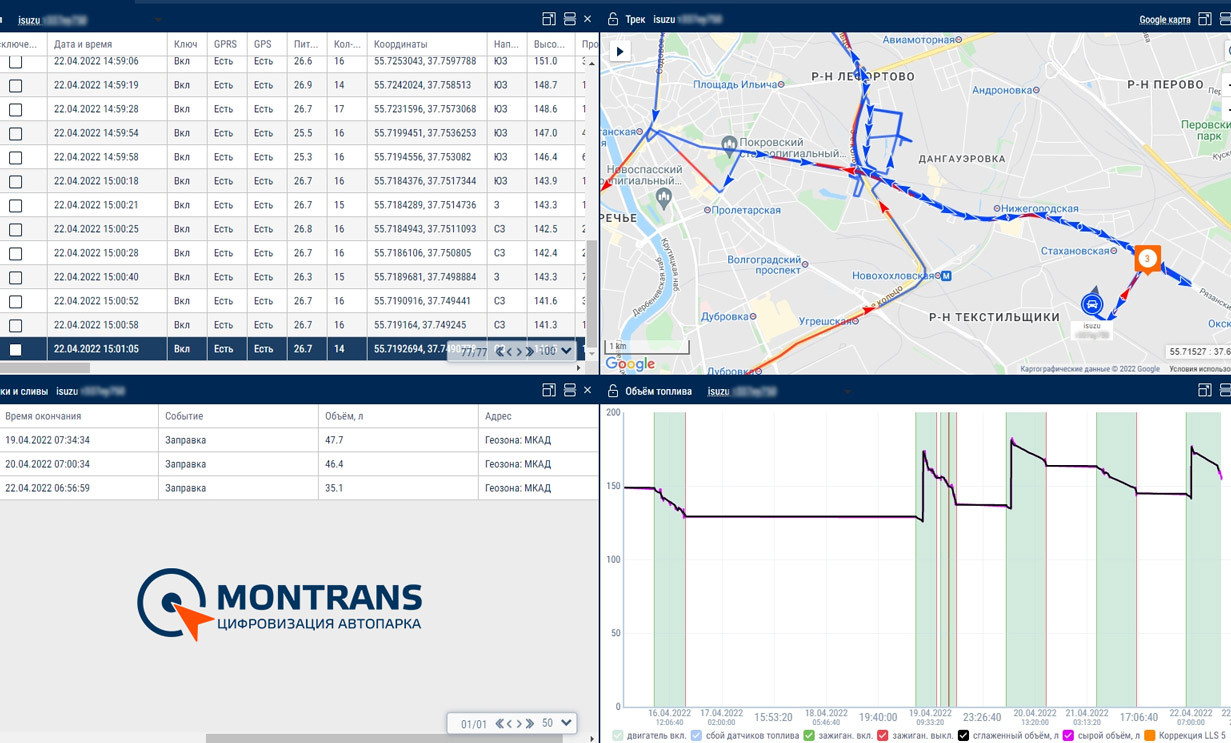Check the row for 22.04.2022 15:00:18
This screenshot has height=743, width=1231.
tap(15, 181)
